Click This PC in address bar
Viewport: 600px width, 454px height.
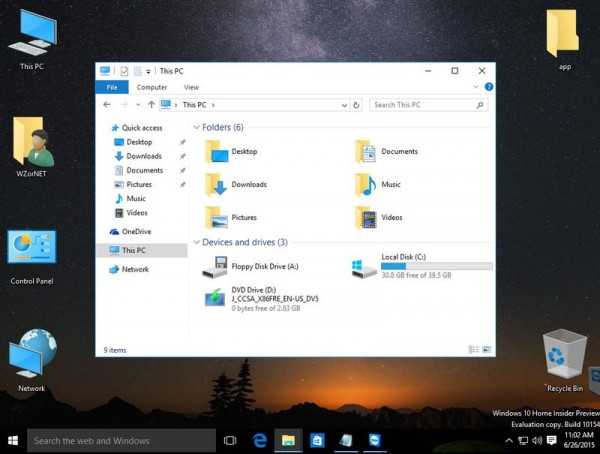[194, 105]
